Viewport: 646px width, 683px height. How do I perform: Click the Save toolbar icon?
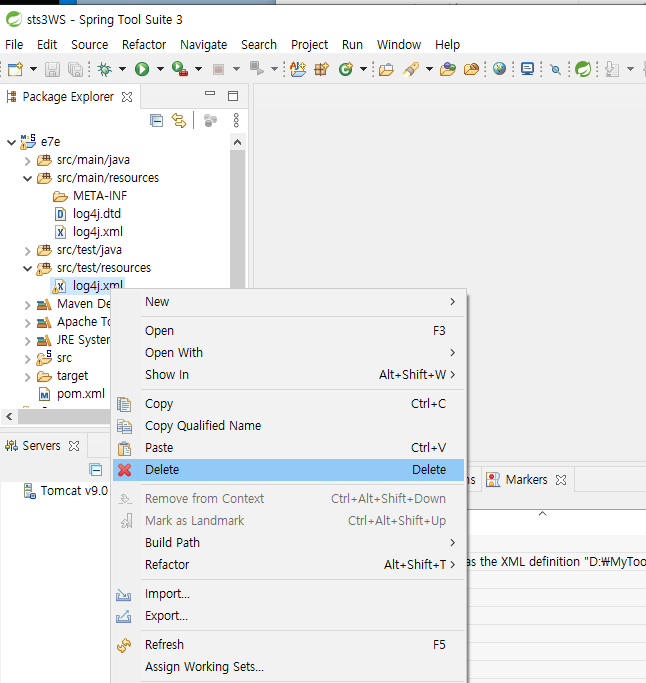52,69
